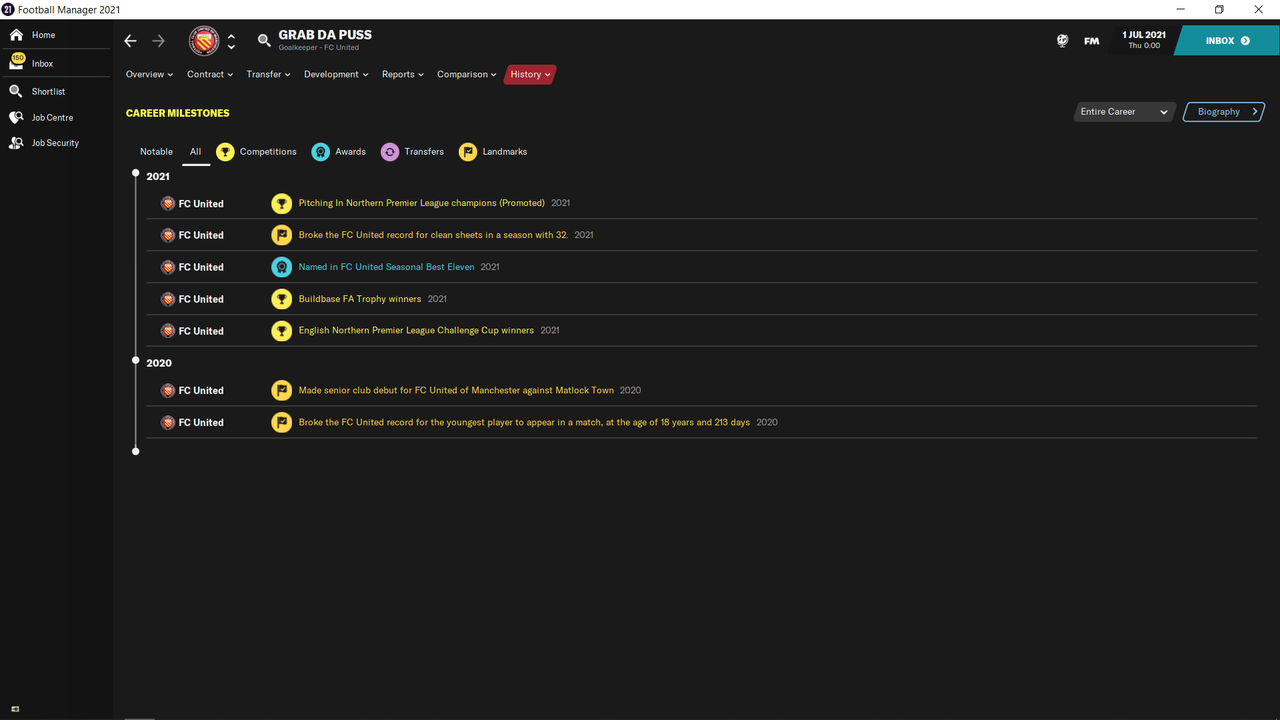Expand the Development dropdown menu
Image resolution: width=1280 pixels, height=720 pixels.
tap(336, 74)
